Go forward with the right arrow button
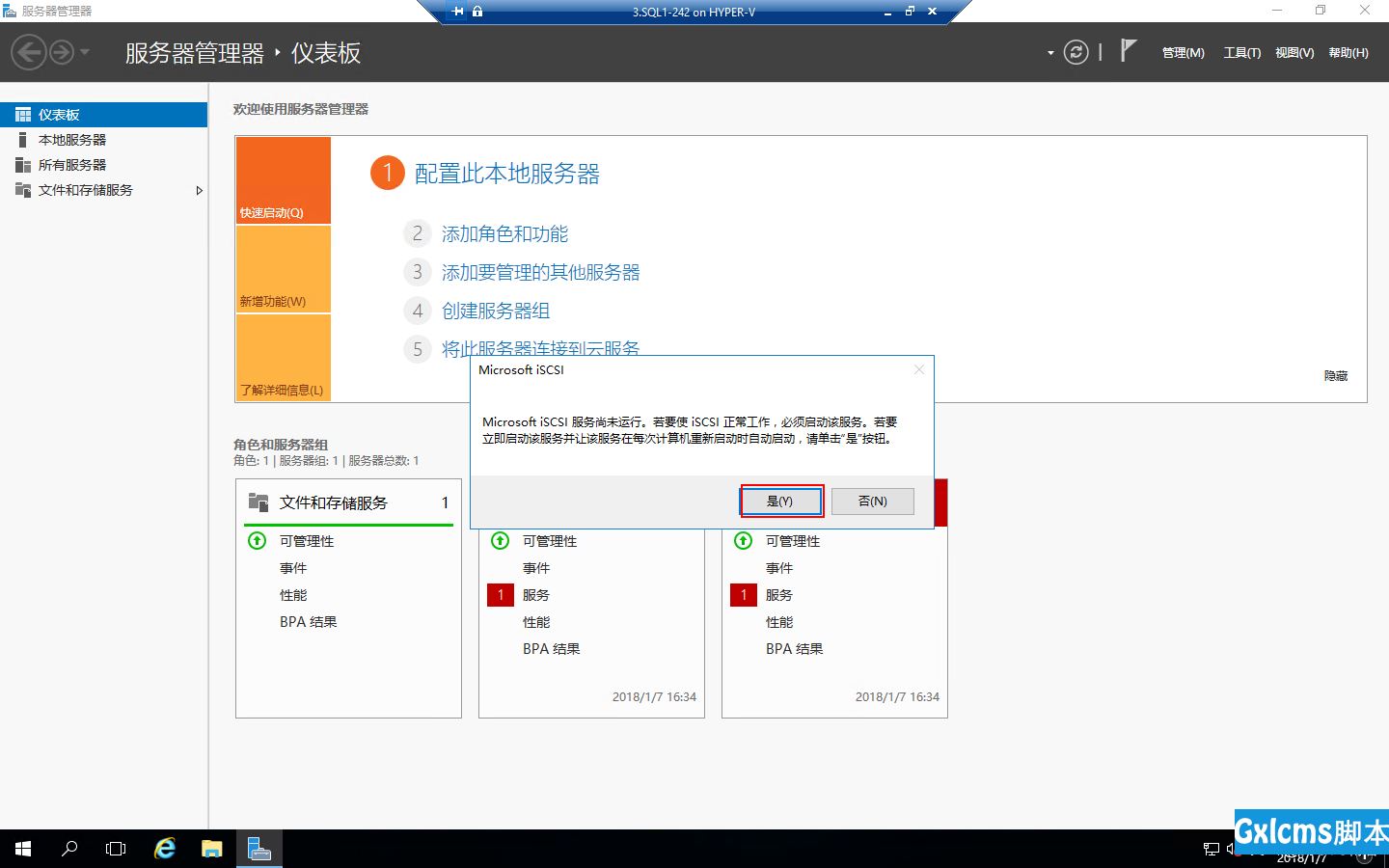The height and width of the screenshot is (868, 1389). pyautogui.click(x=61, y=52)
